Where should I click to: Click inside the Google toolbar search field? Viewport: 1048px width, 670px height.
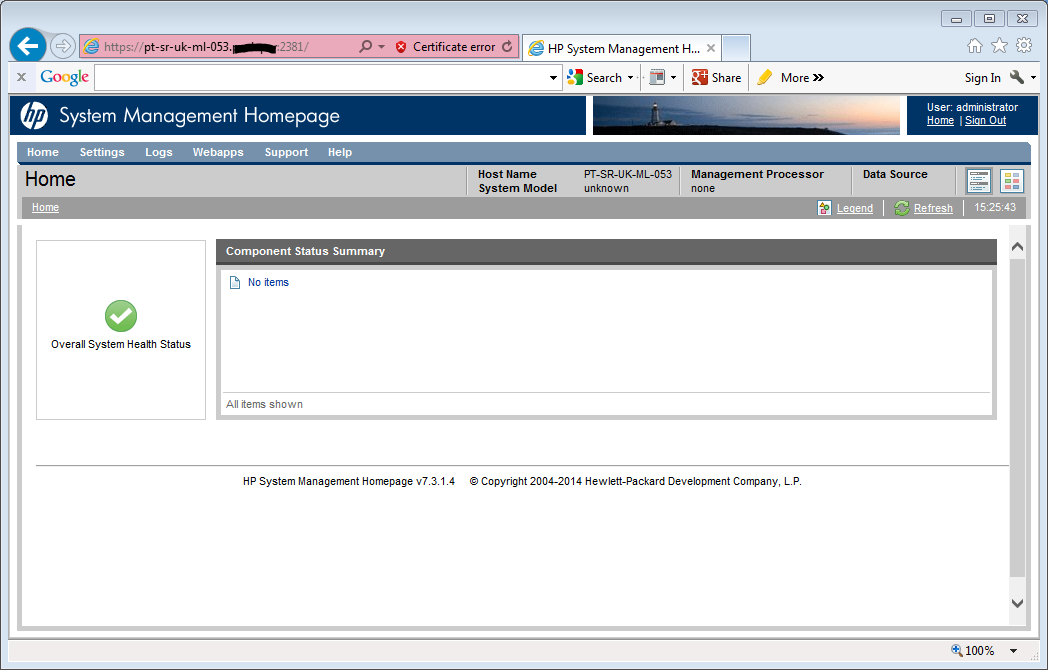320,77
